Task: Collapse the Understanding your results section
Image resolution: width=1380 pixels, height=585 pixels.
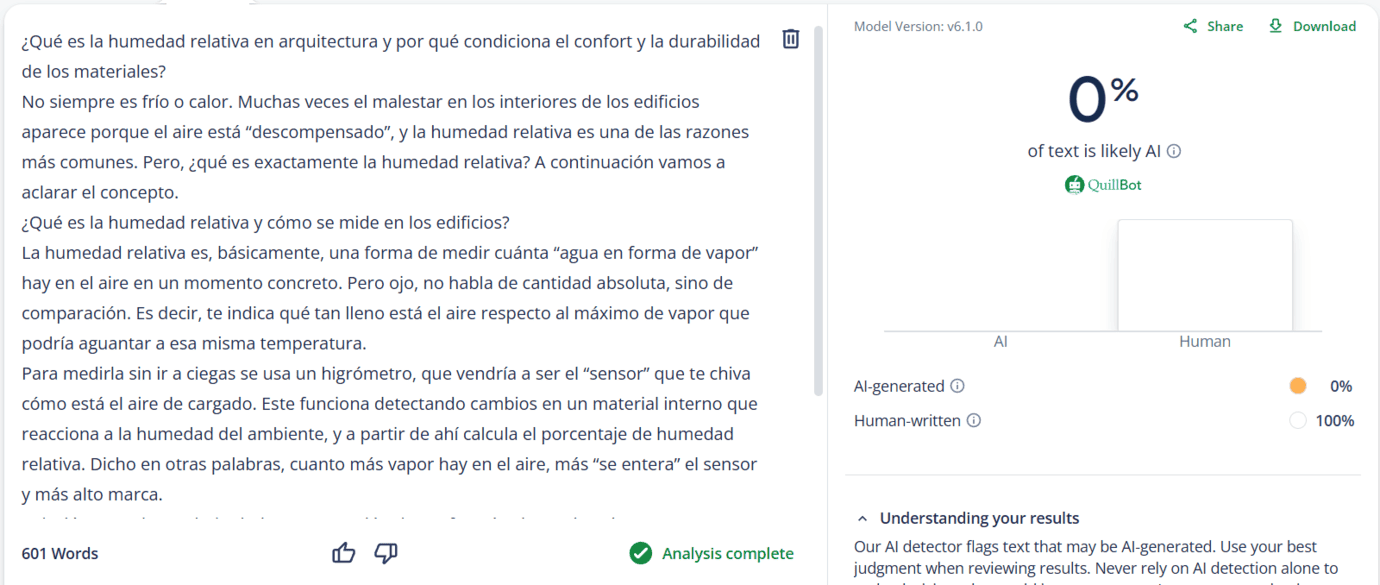Action: pos(862,518)
